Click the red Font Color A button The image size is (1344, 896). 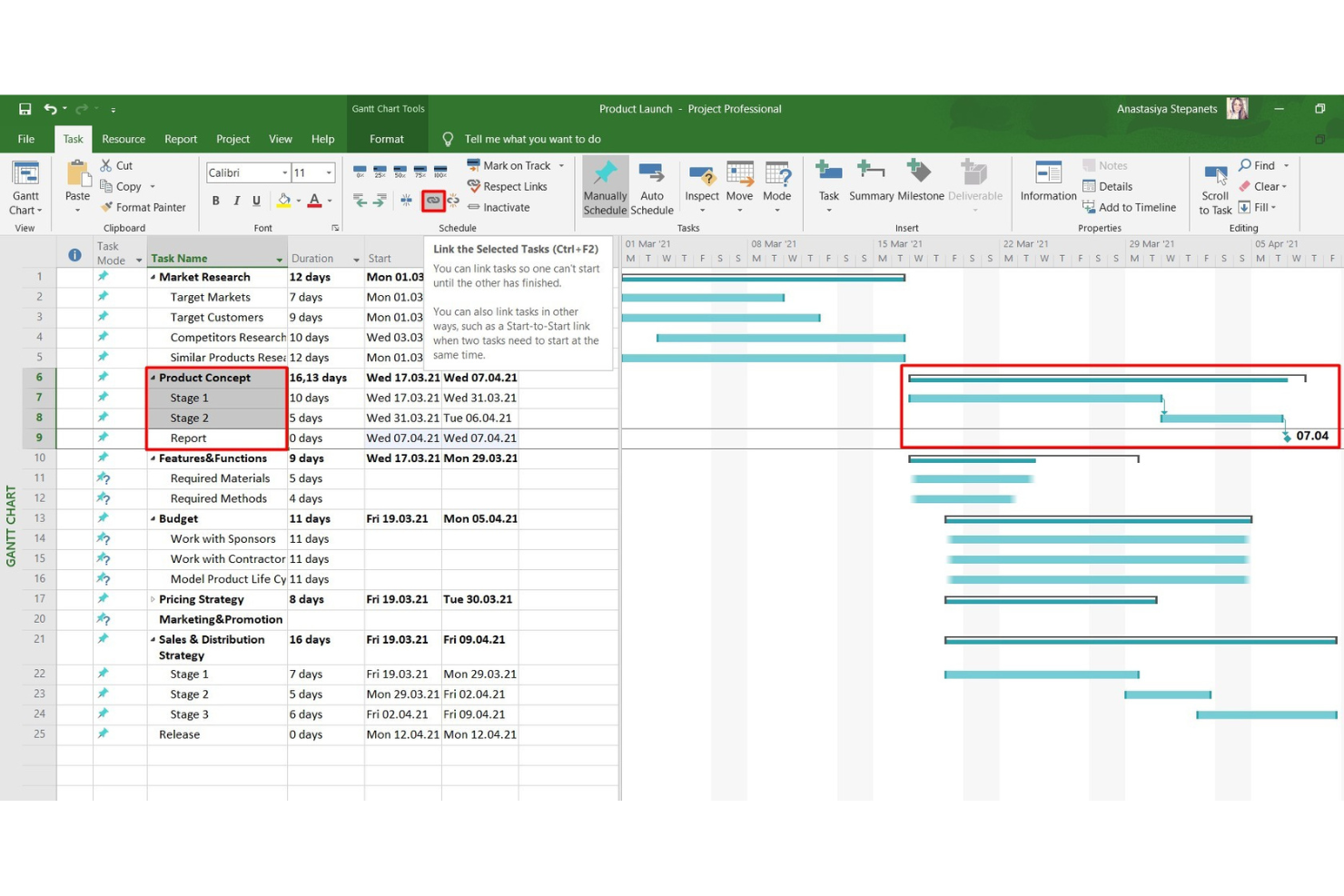[x=314, y=201]
